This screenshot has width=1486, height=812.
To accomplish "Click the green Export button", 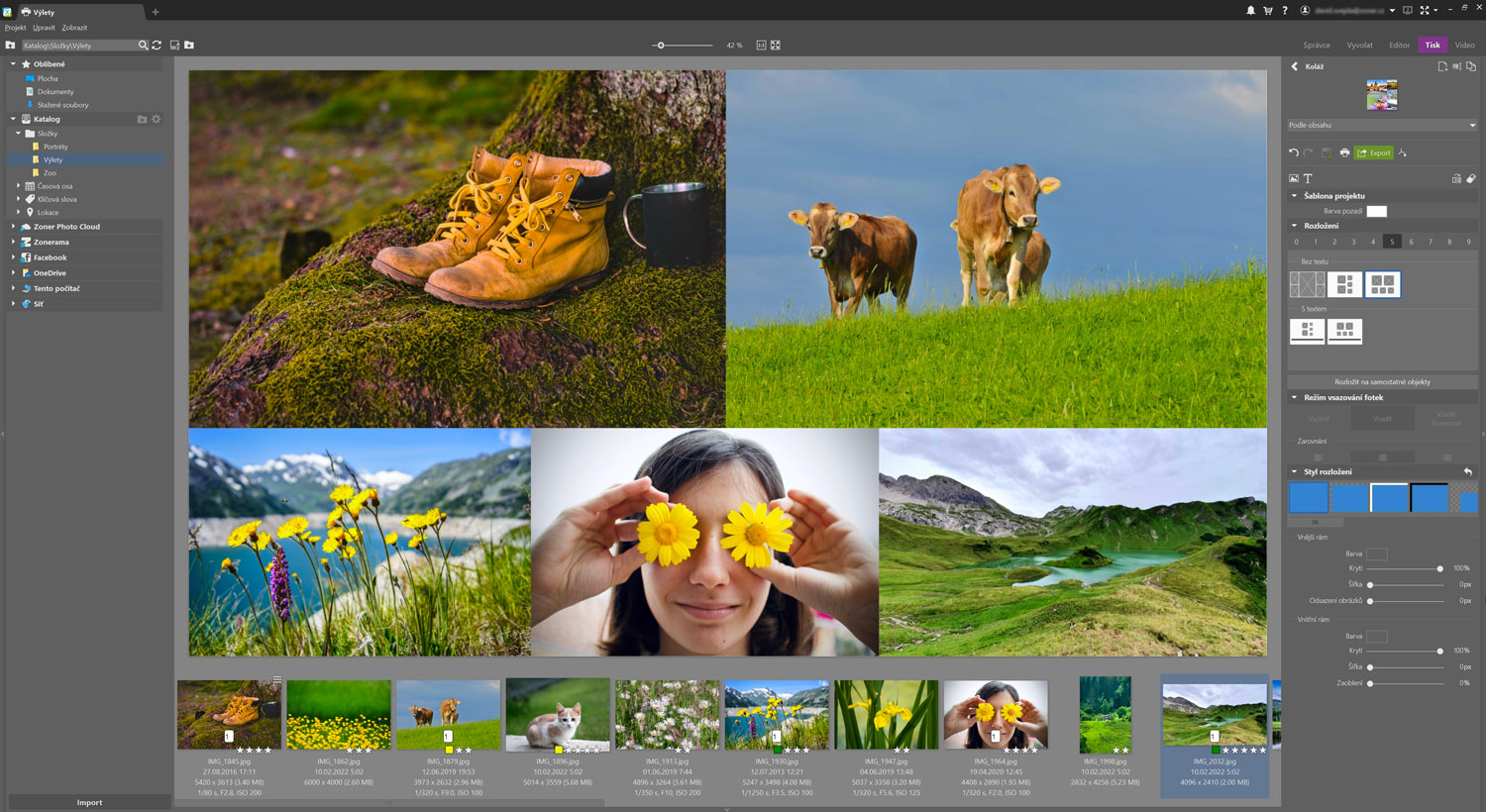I will point(1374,152).
